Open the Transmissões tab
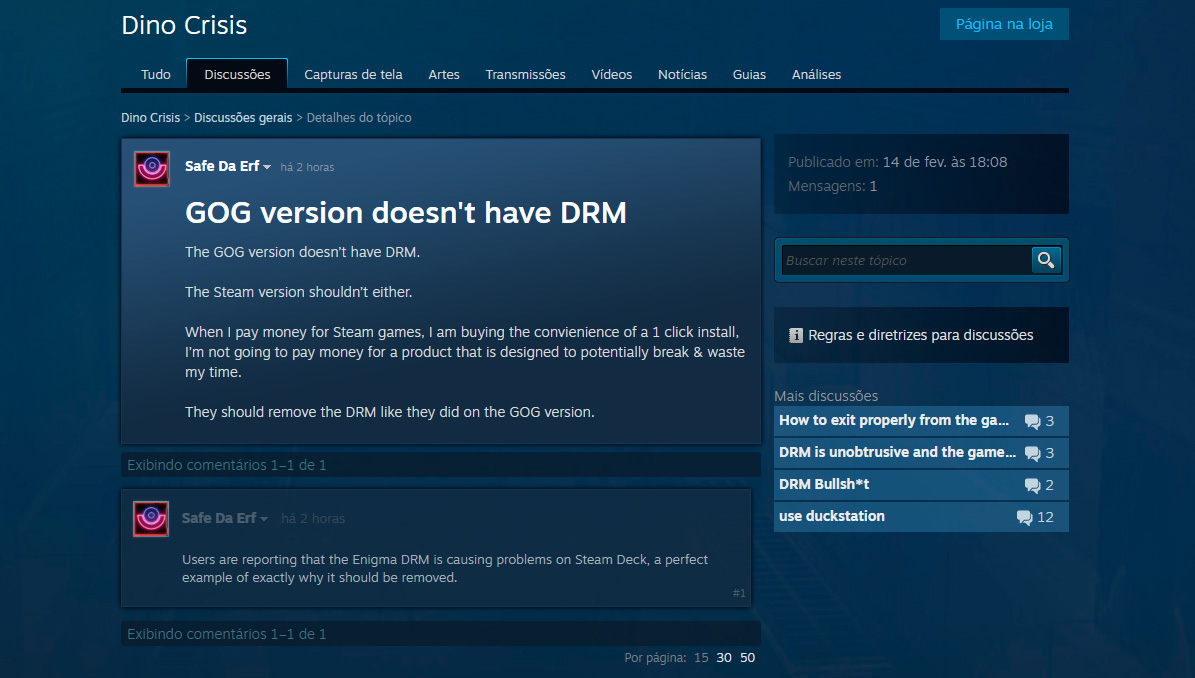 525,74
